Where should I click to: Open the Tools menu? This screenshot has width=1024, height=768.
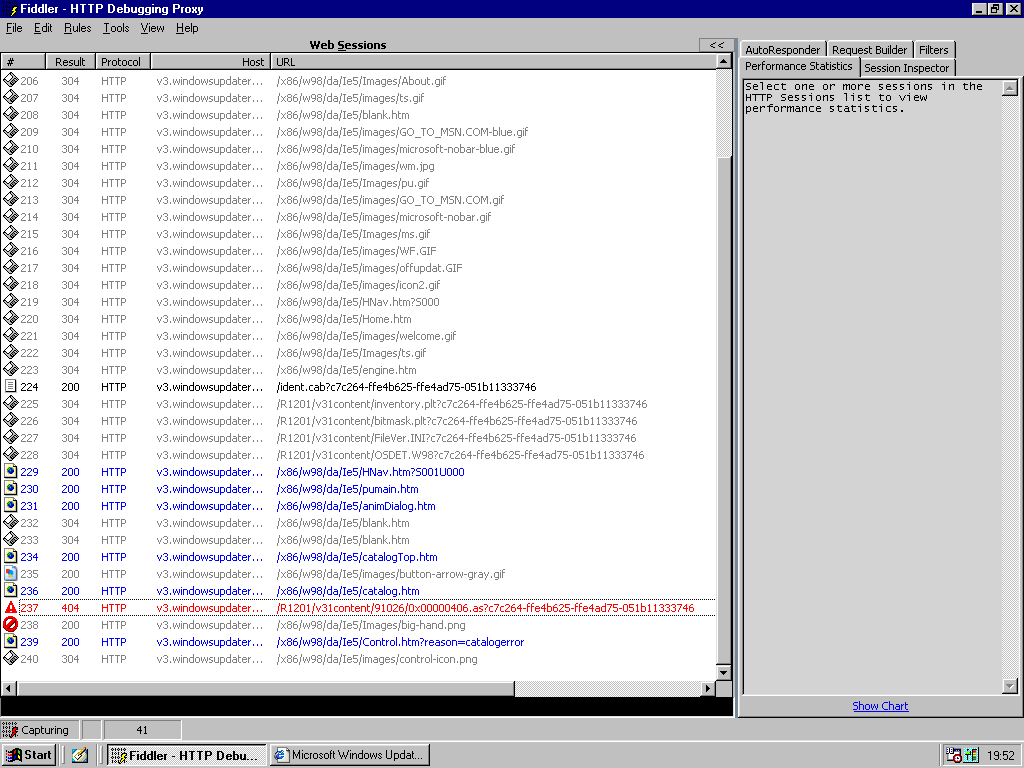(116, 28)
